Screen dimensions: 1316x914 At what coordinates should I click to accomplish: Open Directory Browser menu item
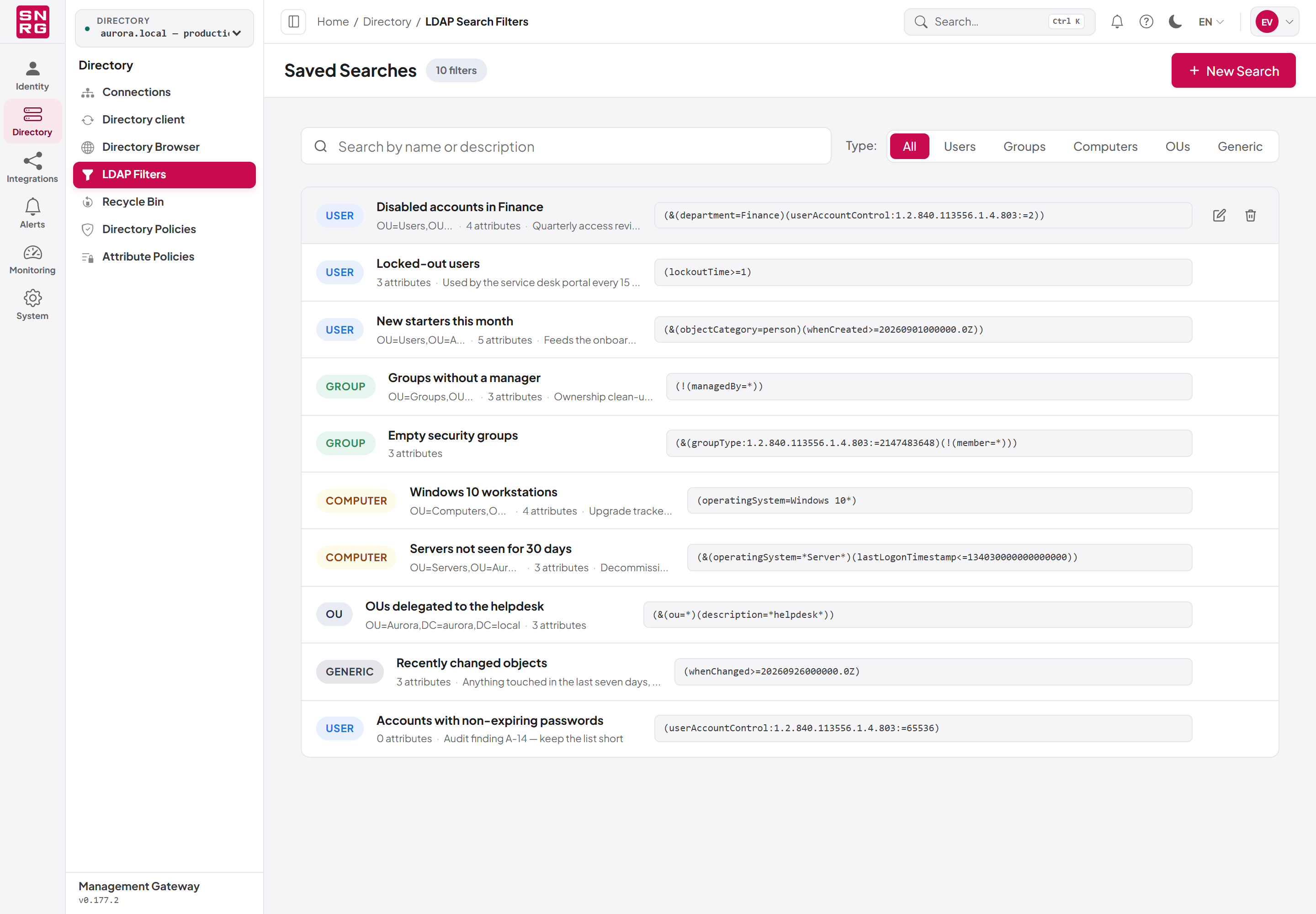tap(164, 147)
